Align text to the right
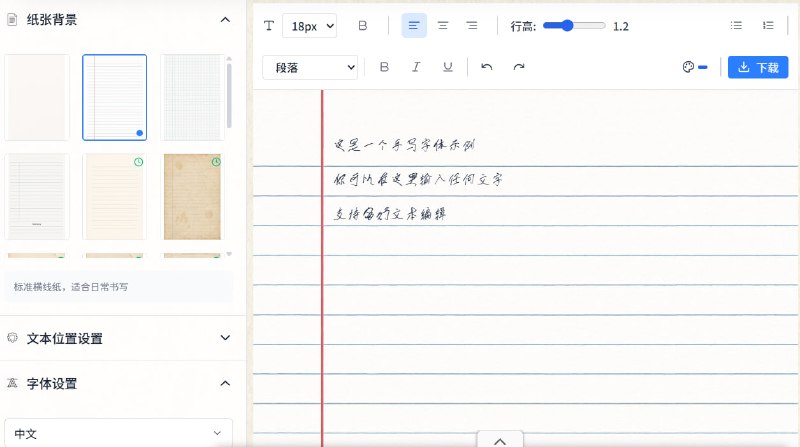 click(x=472, y=26)
